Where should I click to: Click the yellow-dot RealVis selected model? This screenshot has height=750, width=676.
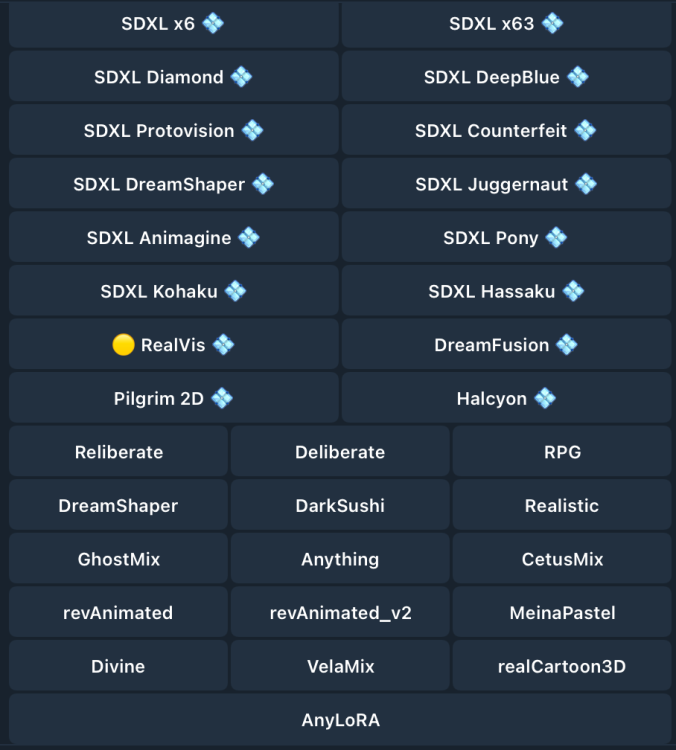pos(173,345)
